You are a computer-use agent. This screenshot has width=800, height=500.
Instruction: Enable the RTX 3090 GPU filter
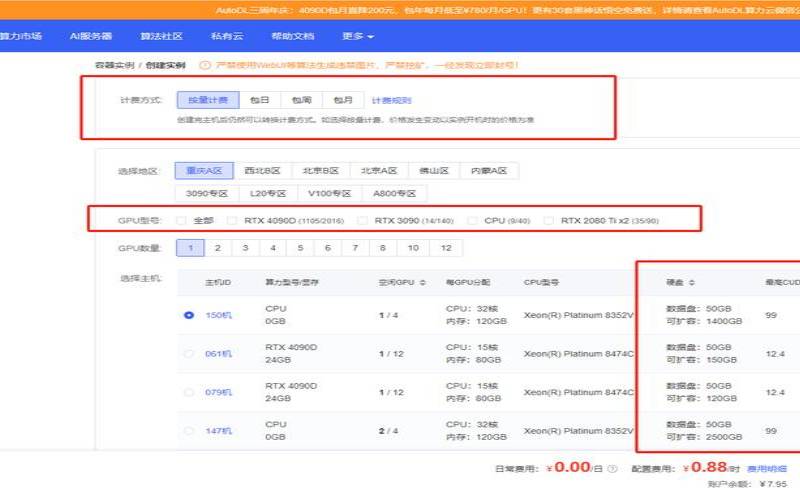tap(363, 220)
